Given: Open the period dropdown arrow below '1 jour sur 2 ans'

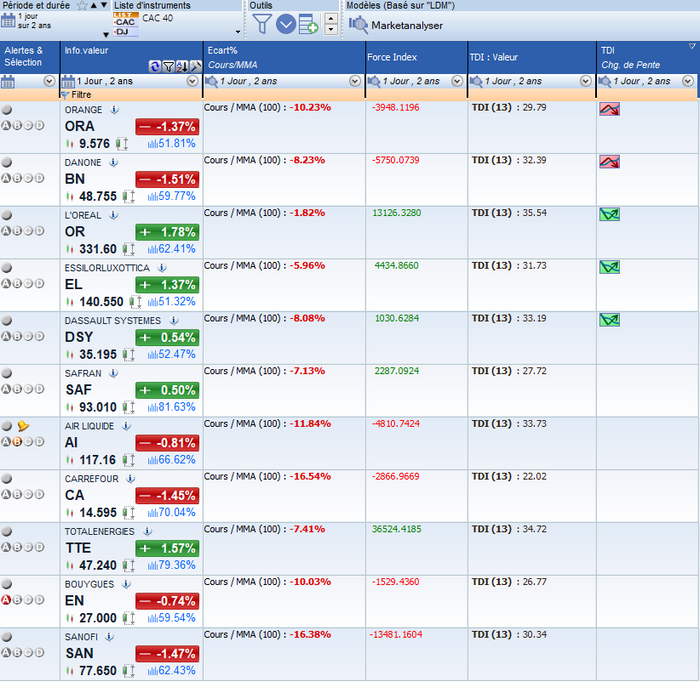Looking at the screenshot, I should pyautogui.click(x=106, y=34).
